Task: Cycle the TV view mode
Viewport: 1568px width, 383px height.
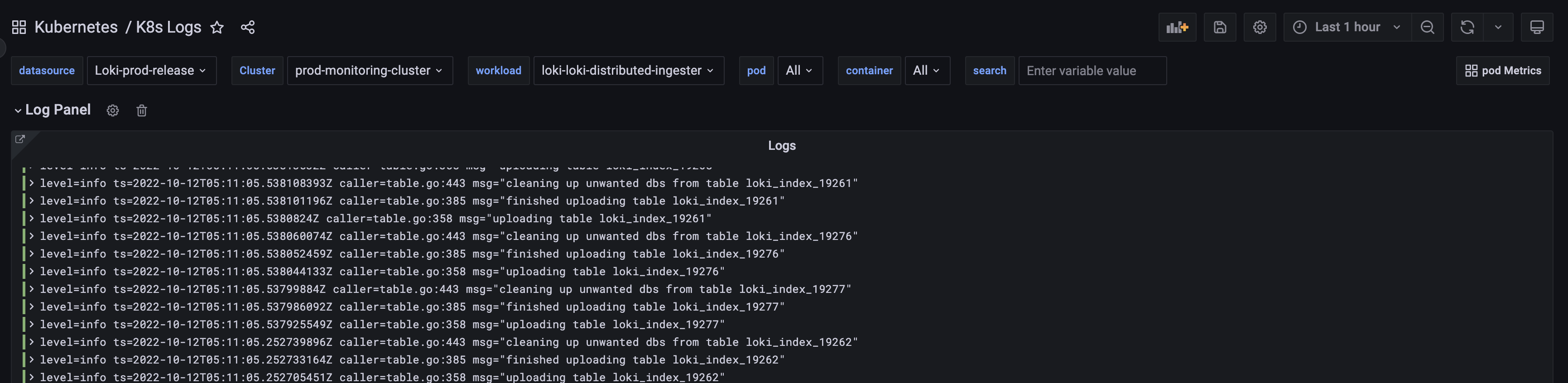Action: point(1536,28)
